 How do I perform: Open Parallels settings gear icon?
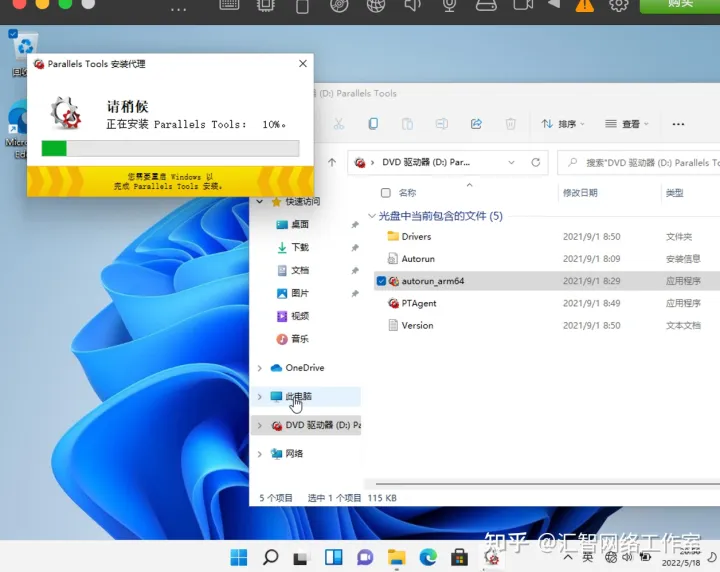619,5
